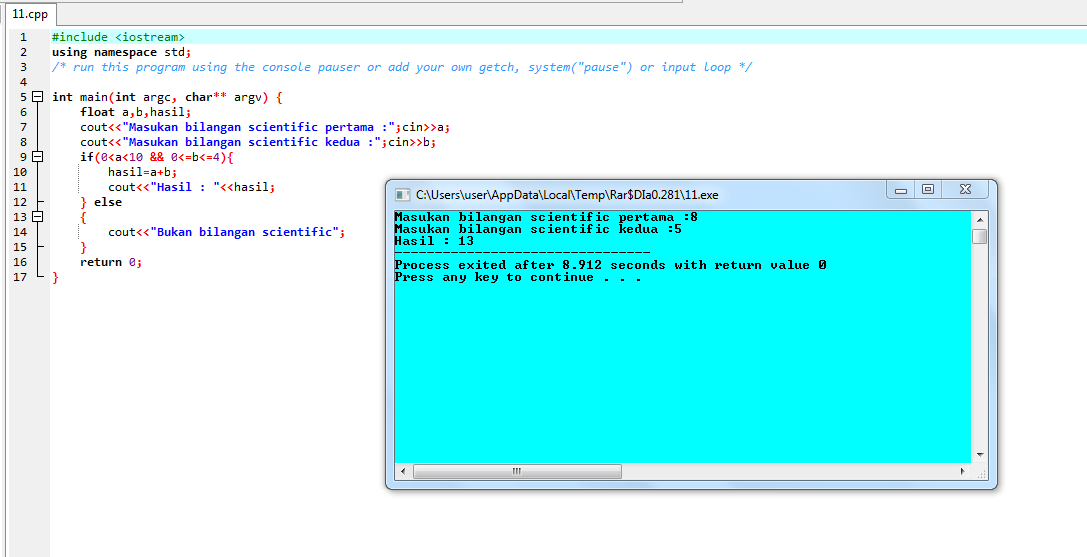Click the 'using namespace std;' line
Viewport: 1087px width, 557px height.
121,52
